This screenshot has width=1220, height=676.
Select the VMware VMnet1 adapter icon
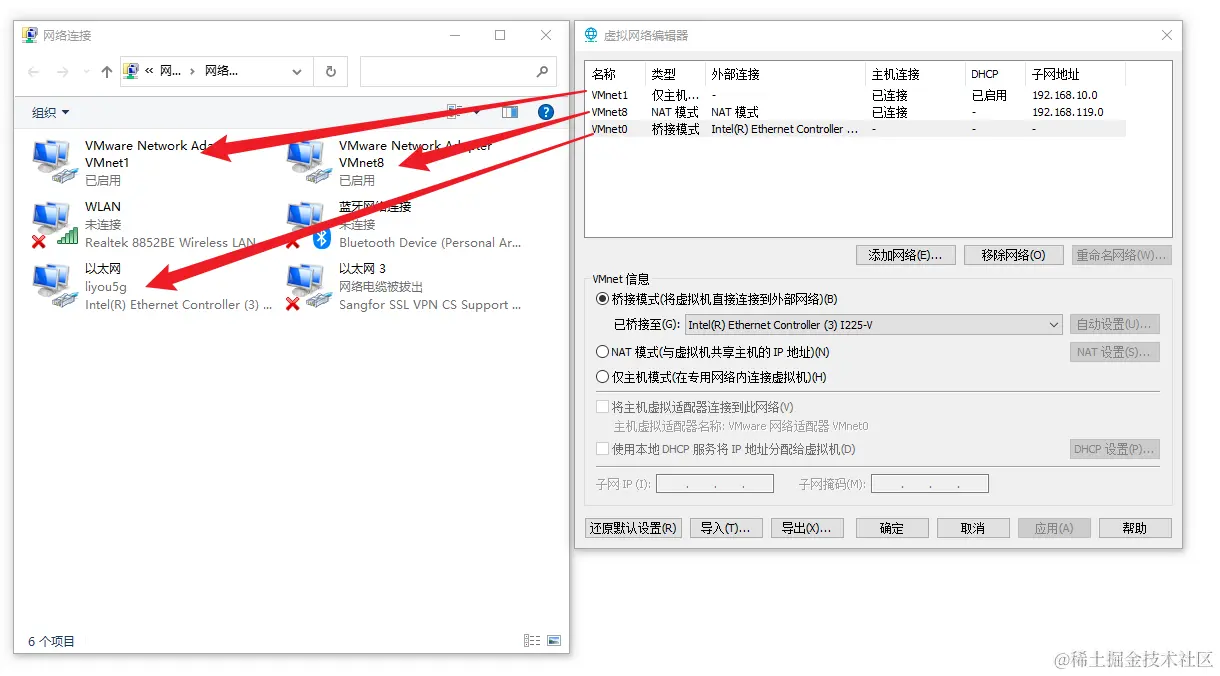54,162
